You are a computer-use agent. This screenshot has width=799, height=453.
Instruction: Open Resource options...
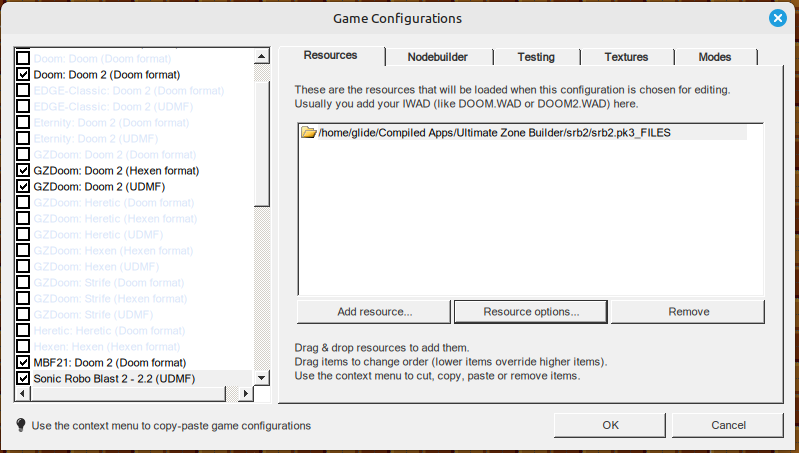[531, 312]
